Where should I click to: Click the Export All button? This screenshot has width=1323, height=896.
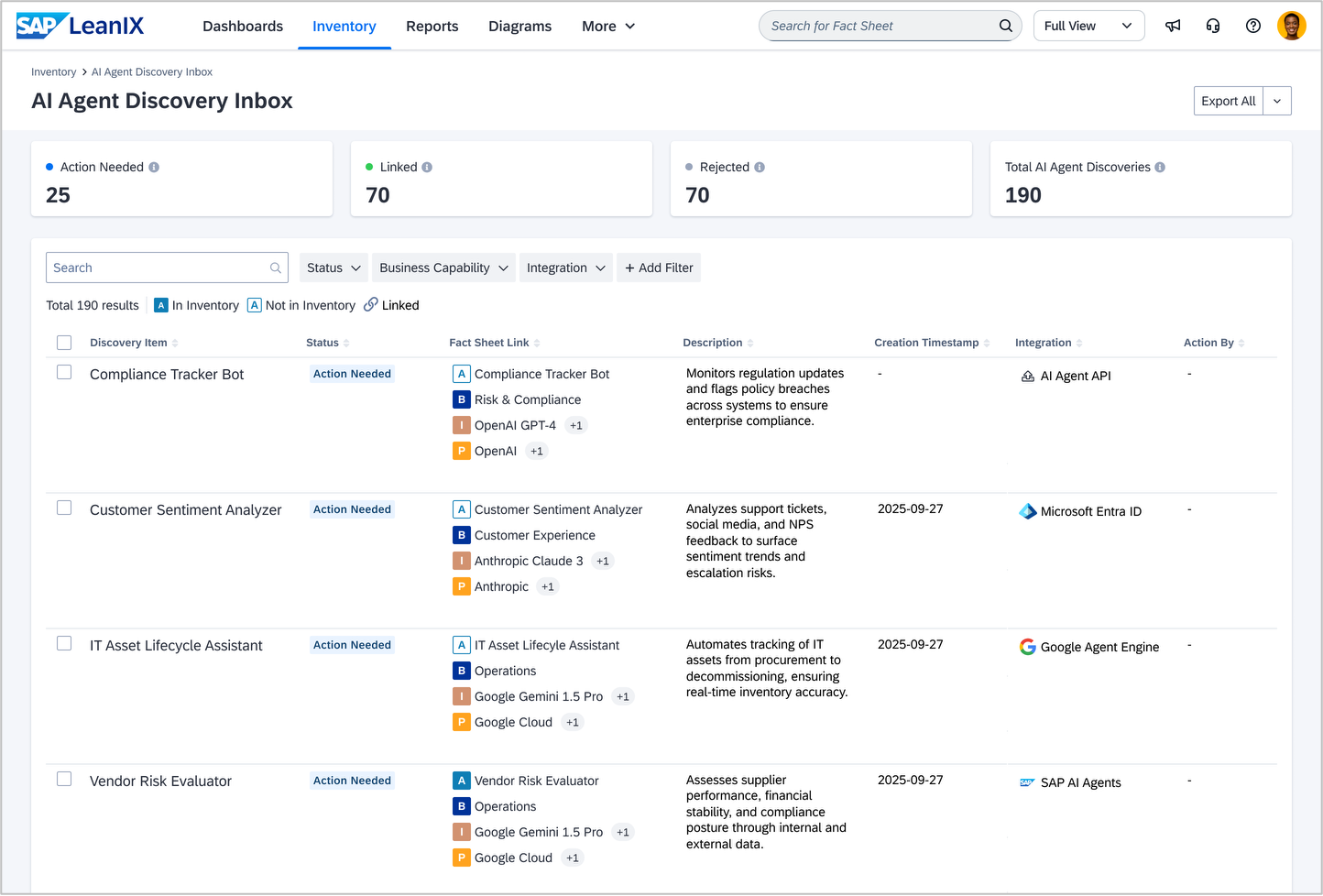tap(1228, 101)
